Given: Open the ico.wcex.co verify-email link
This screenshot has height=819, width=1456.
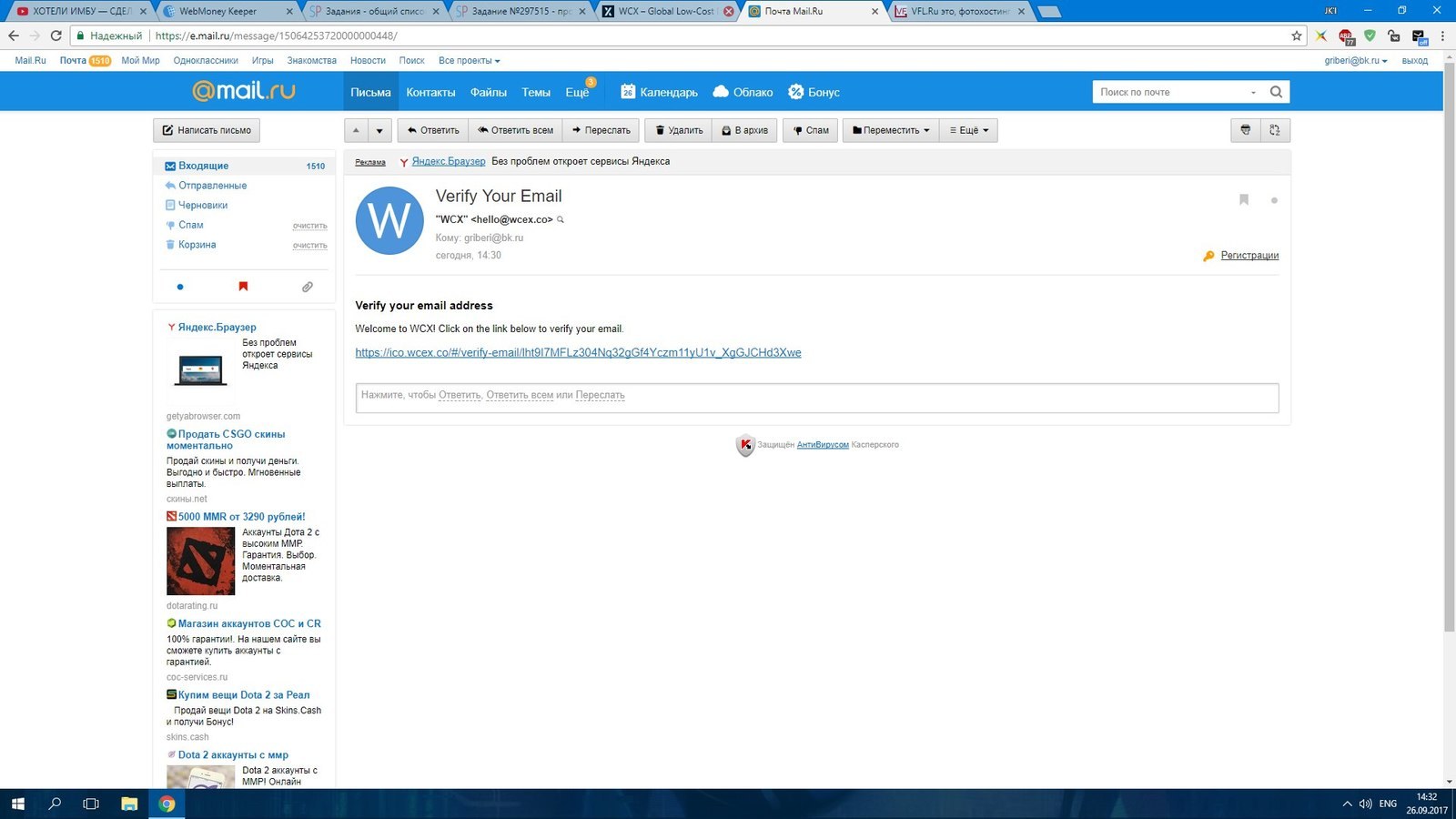Looking at the screenshot, I should [x=578, y=353].
